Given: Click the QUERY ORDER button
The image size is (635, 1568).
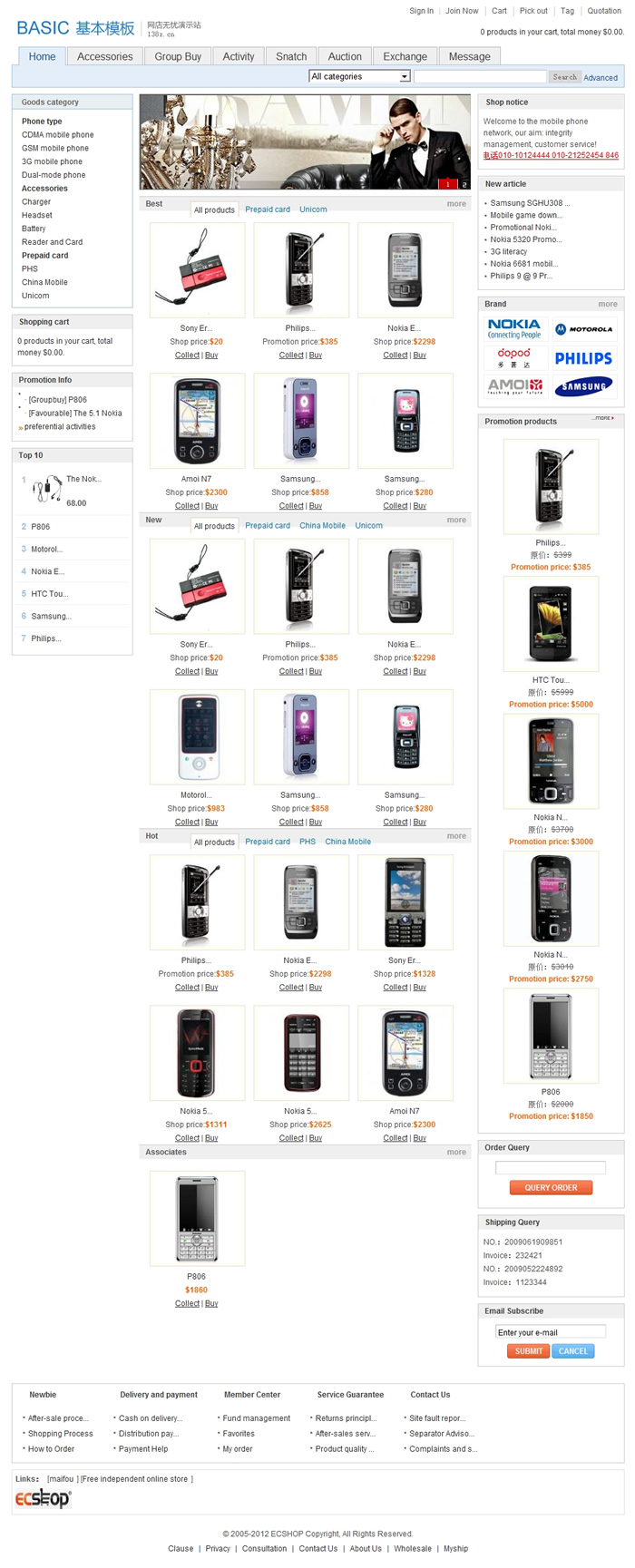Looking at the screenshot, I should (x=551, y=1187).
